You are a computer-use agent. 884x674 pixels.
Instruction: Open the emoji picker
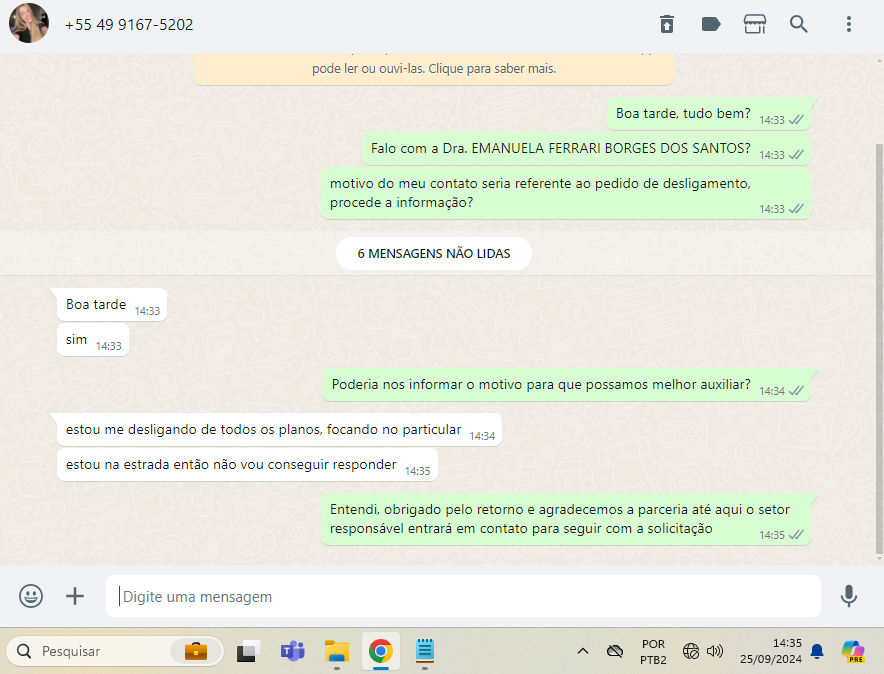[x=31, y=596]
